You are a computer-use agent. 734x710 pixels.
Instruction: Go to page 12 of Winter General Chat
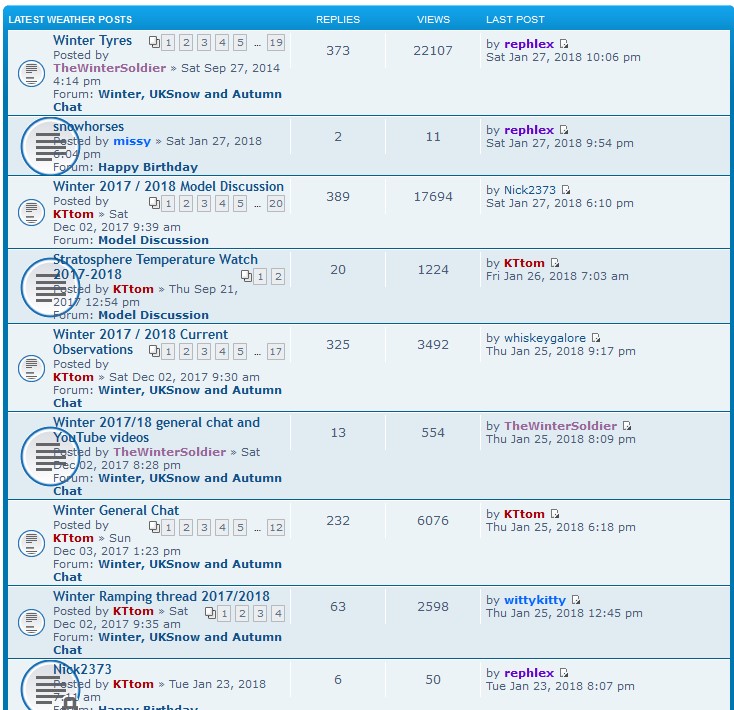click(x=276, y=527)
